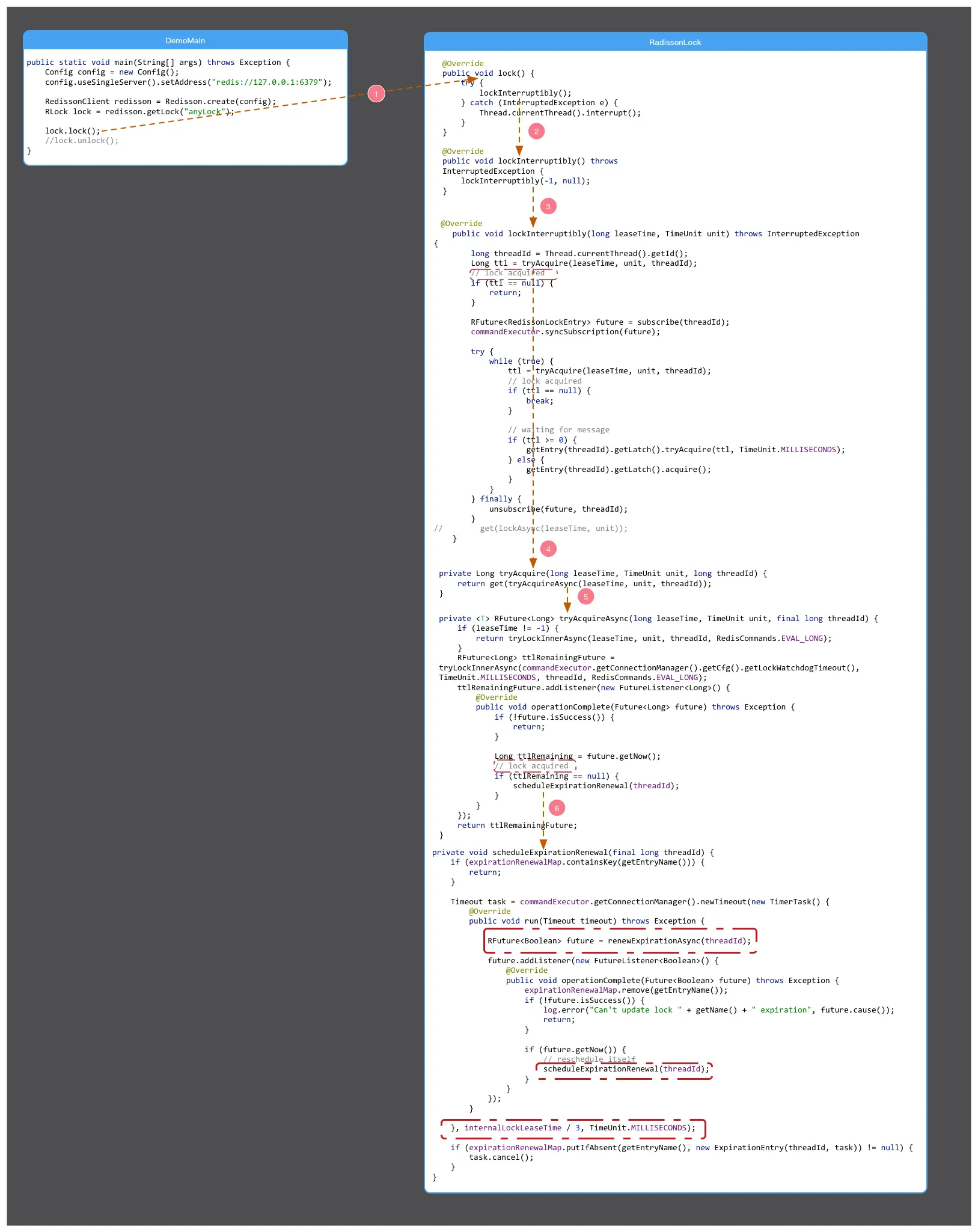The height and width of the screenshot is (1232, 978).
Task: Click the arrowhead pointing at lock() try block
Action: coord(473,79)
